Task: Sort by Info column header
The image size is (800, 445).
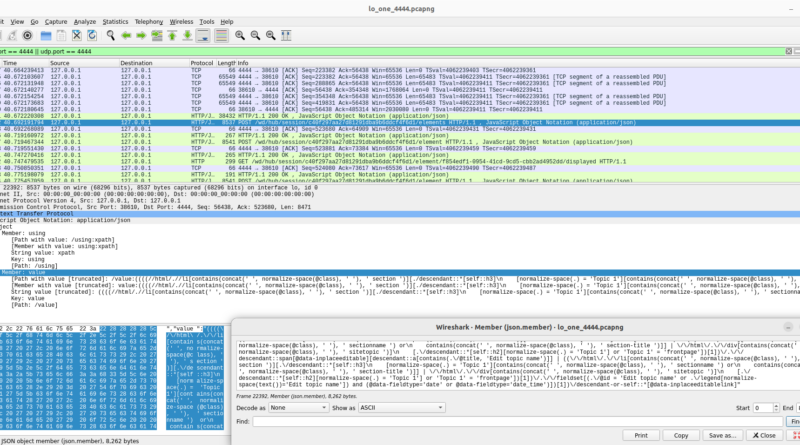Action: (518, 63)
